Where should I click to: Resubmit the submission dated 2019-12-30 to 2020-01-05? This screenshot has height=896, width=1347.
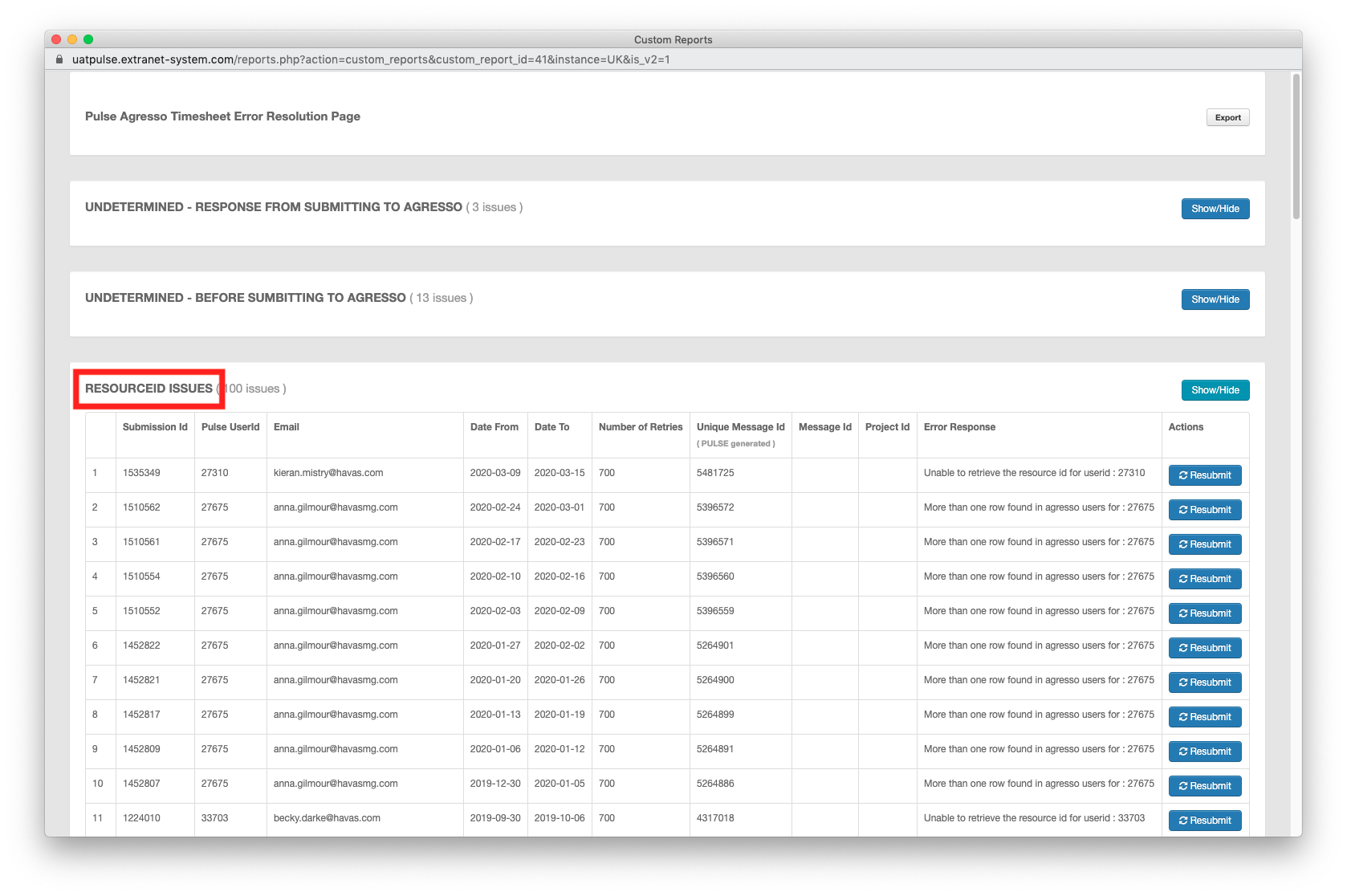pyautogui.click(x=1204, y=785)
